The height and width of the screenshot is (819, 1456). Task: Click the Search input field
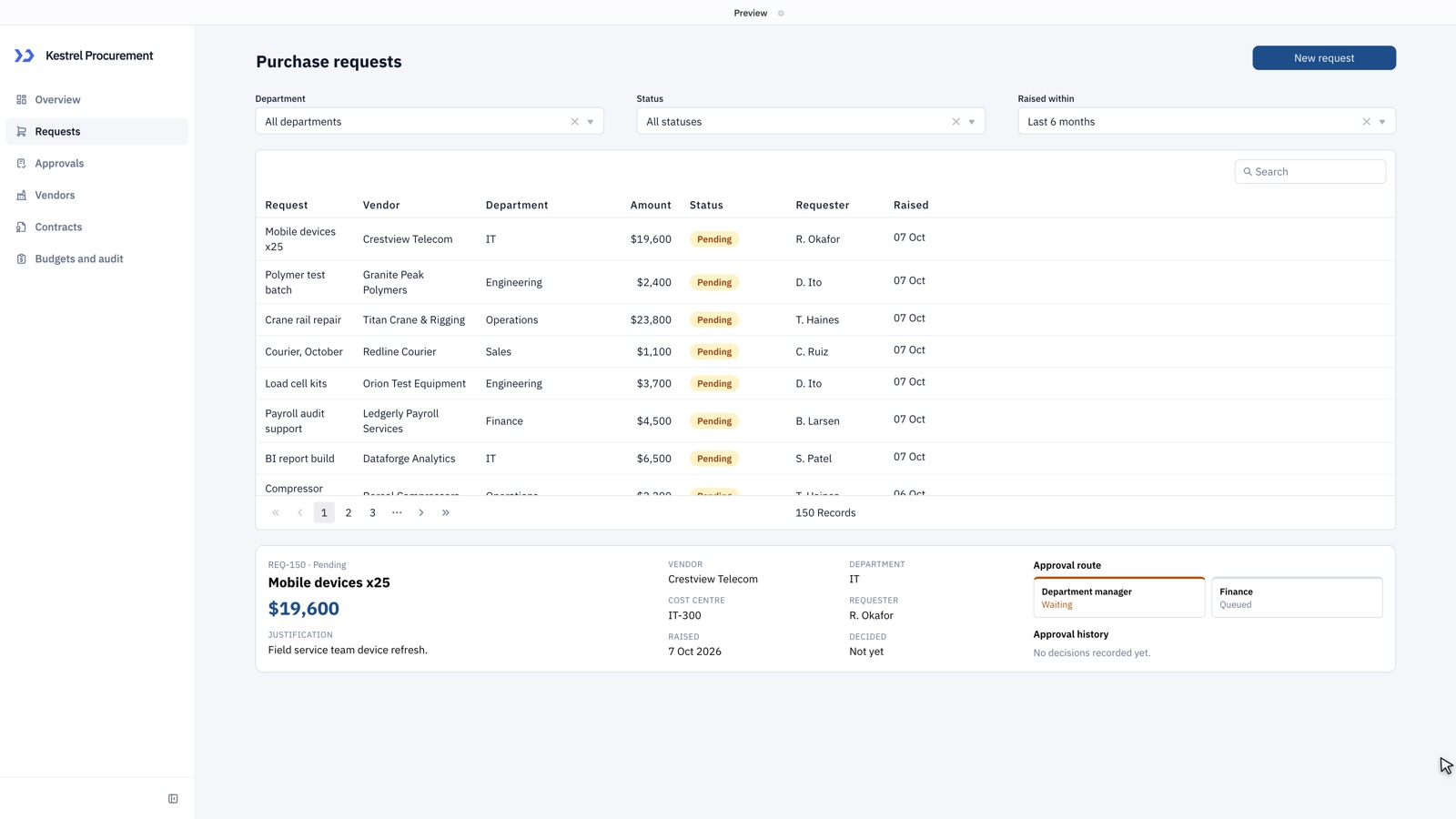click(x=1310, y=171)
